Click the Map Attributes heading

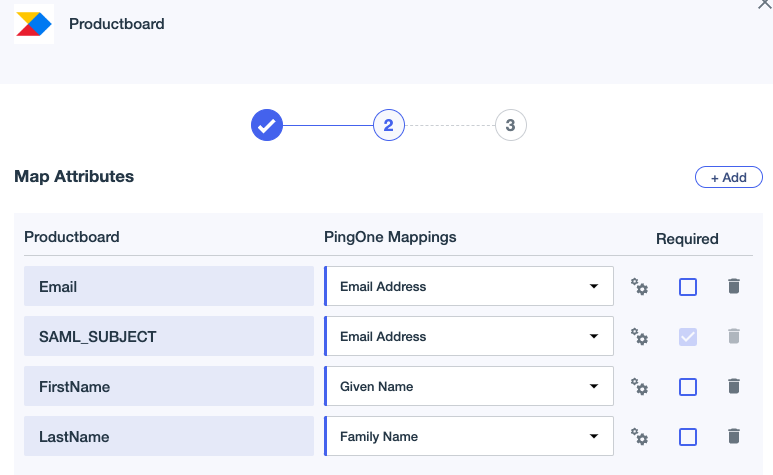[74, 176]
